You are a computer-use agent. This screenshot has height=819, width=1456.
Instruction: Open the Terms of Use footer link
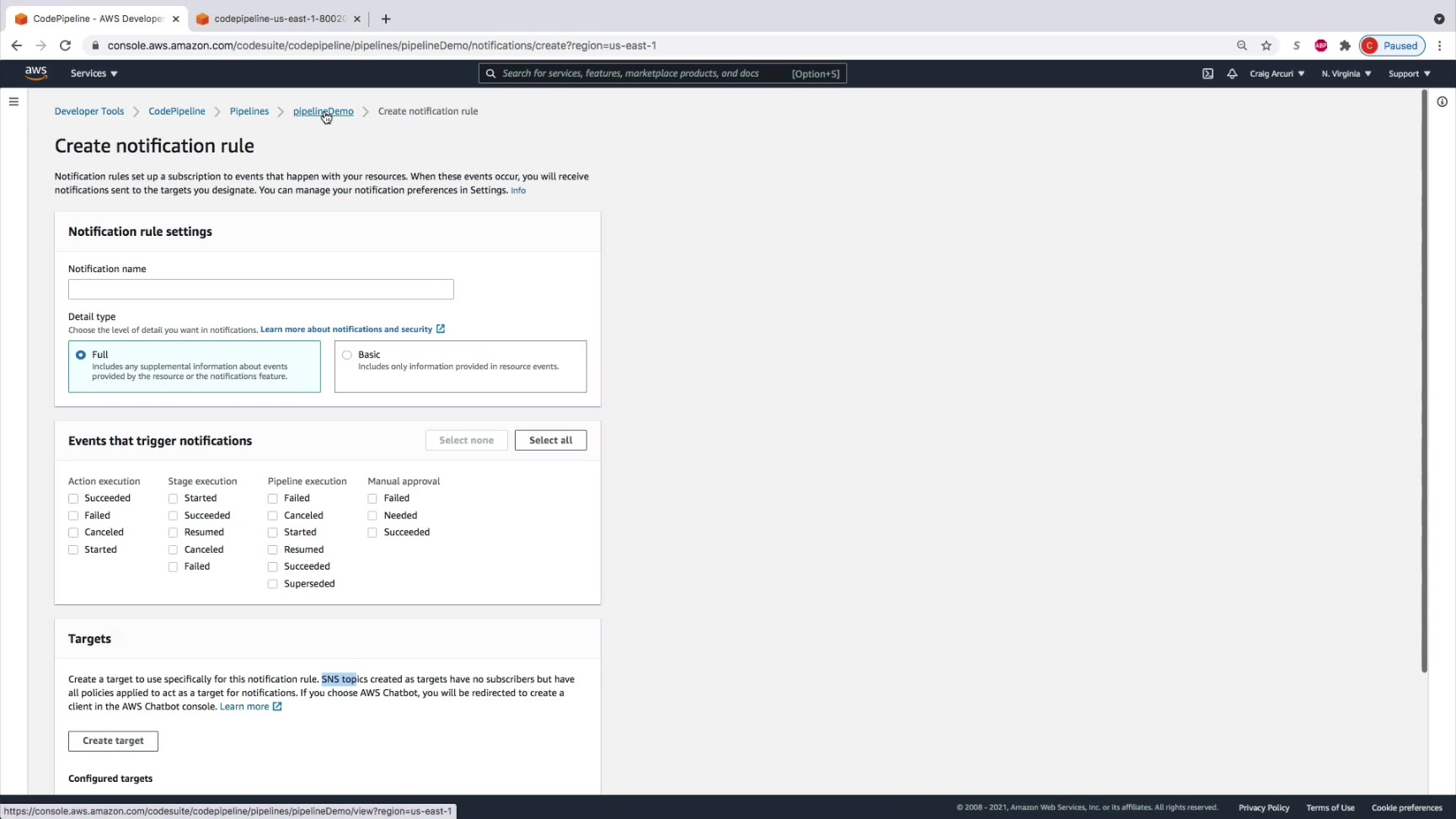pos(1330,808)
